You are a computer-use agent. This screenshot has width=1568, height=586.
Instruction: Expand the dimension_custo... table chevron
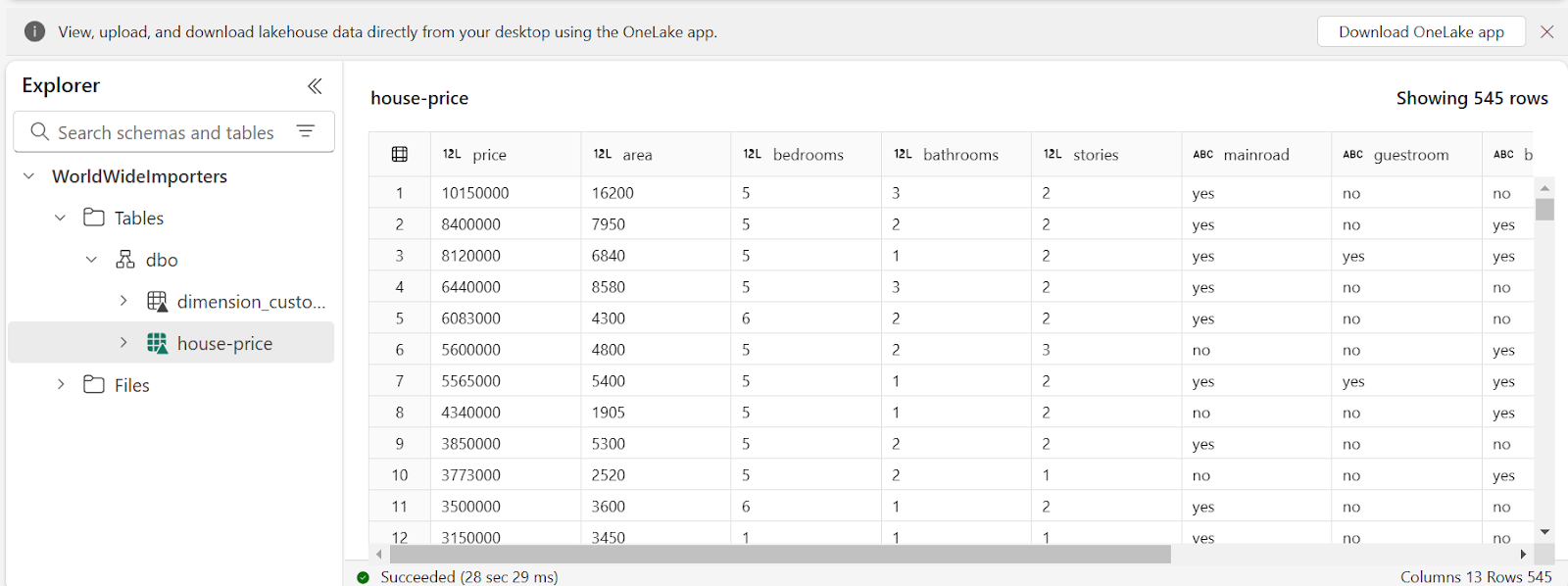point(123,301)
